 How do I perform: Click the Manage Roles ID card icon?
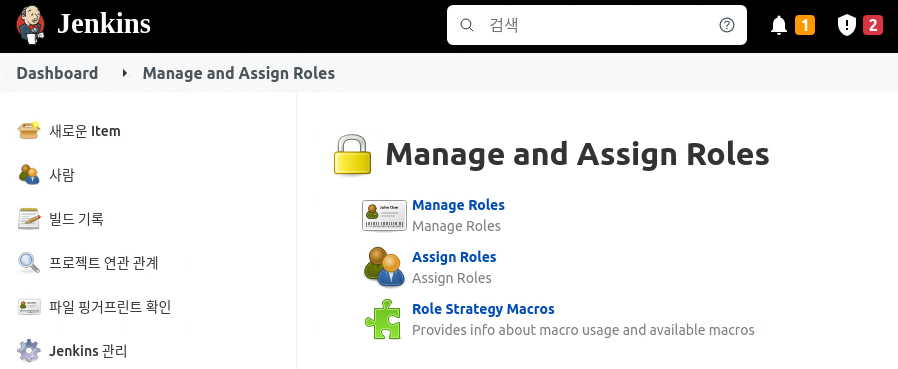pos(384,215)
